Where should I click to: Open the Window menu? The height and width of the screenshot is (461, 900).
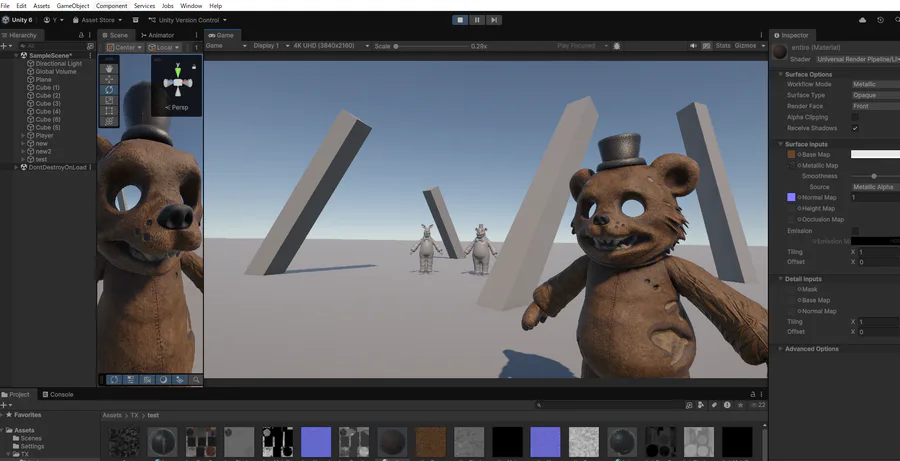point(191,6)
